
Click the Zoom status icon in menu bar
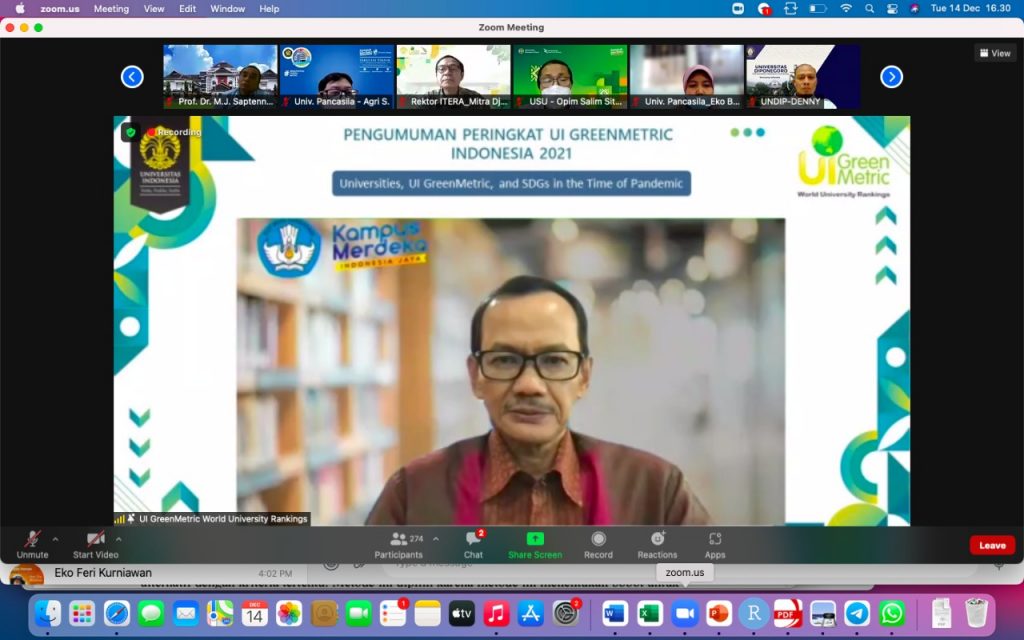[x=738, y=8]
